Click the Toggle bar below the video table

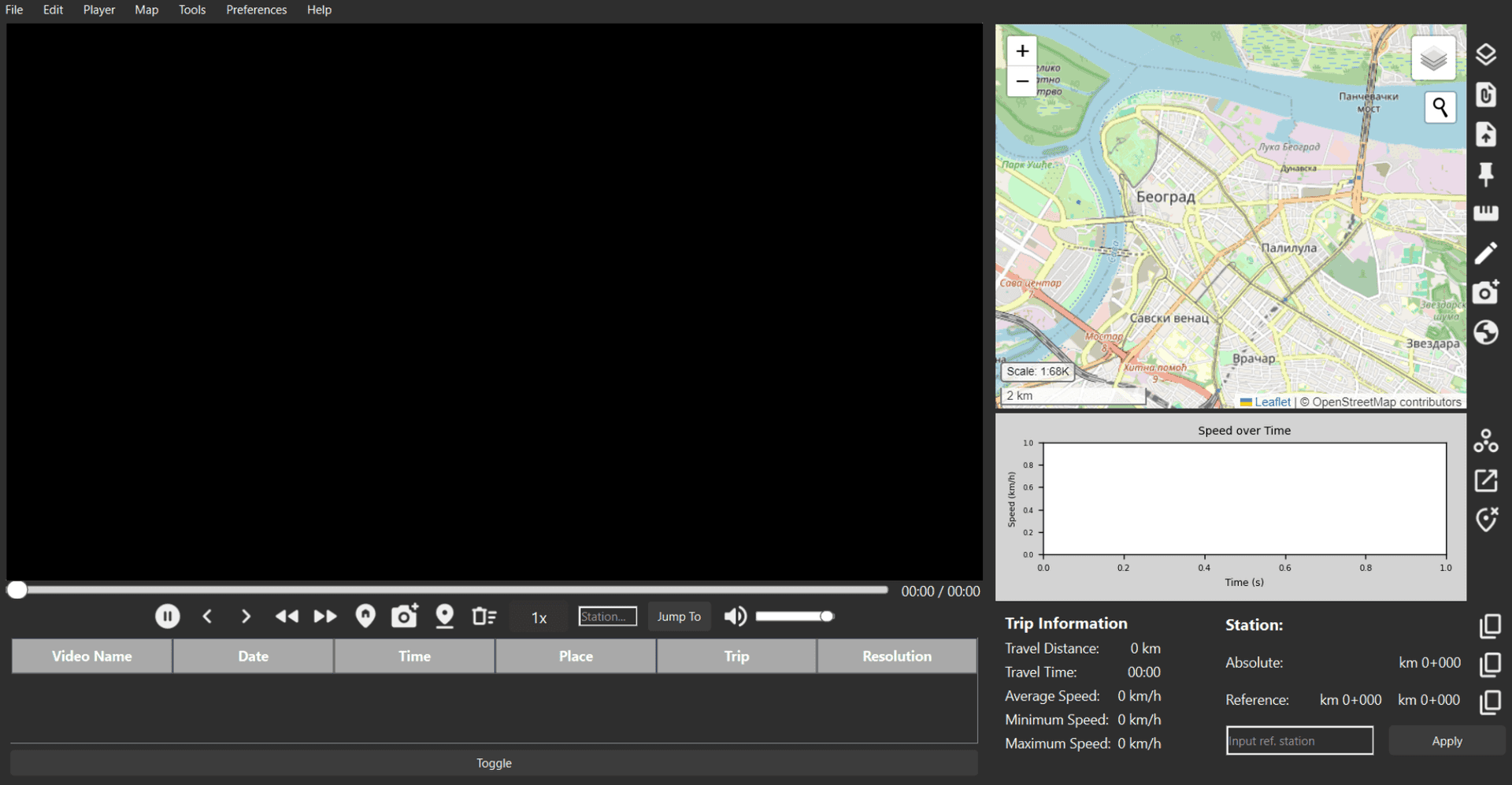(x=494, y=762)
